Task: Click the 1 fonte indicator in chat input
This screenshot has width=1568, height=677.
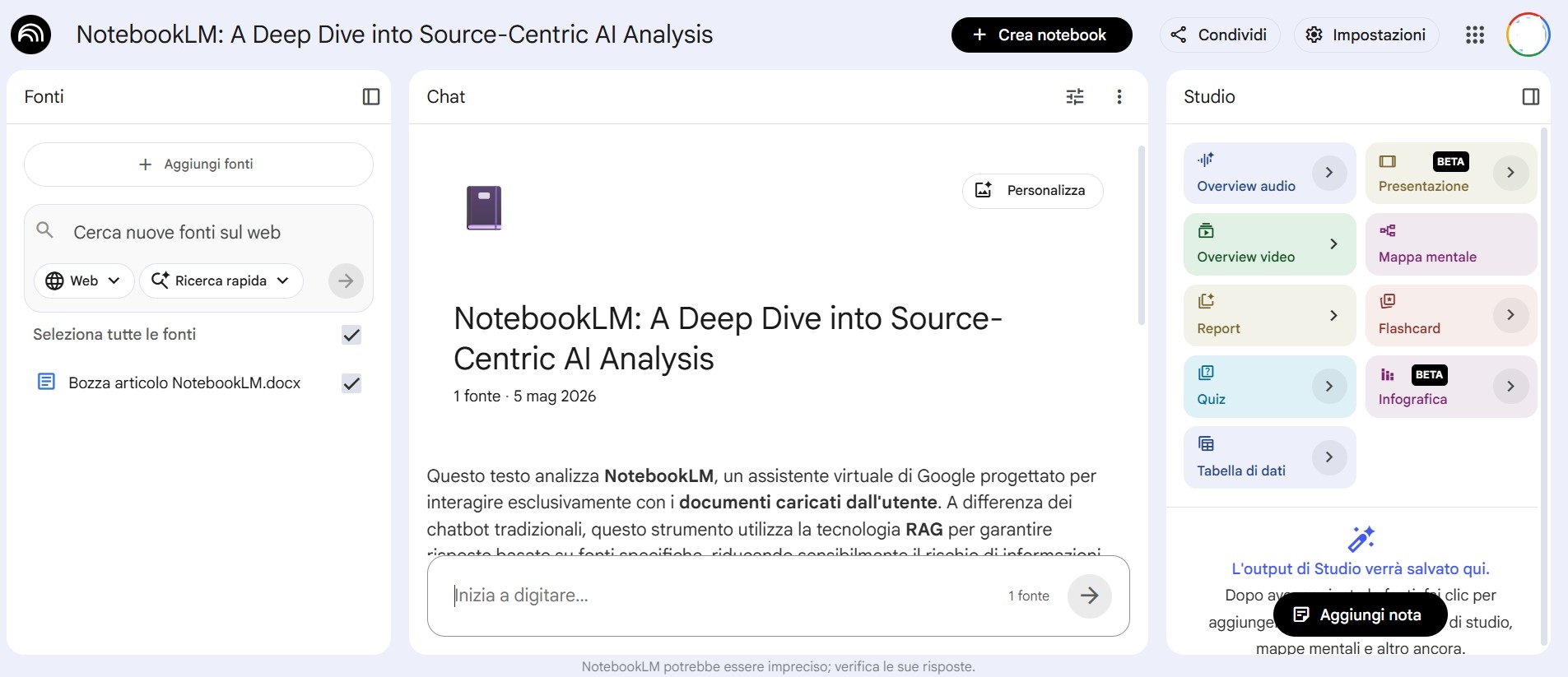Action: (1029, 596)
